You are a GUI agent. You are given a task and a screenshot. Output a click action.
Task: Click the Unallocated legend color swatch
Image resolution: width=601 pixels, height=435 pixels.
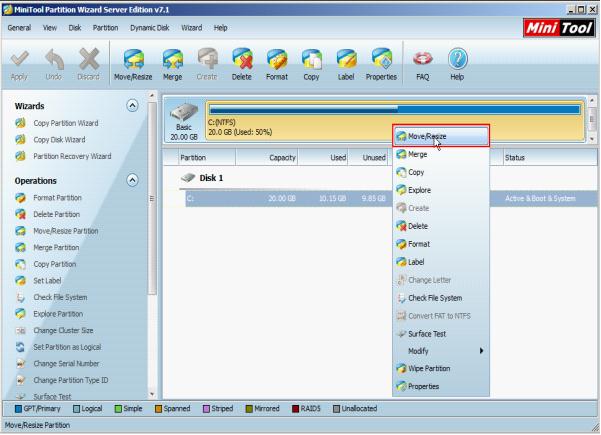point(337,409)
